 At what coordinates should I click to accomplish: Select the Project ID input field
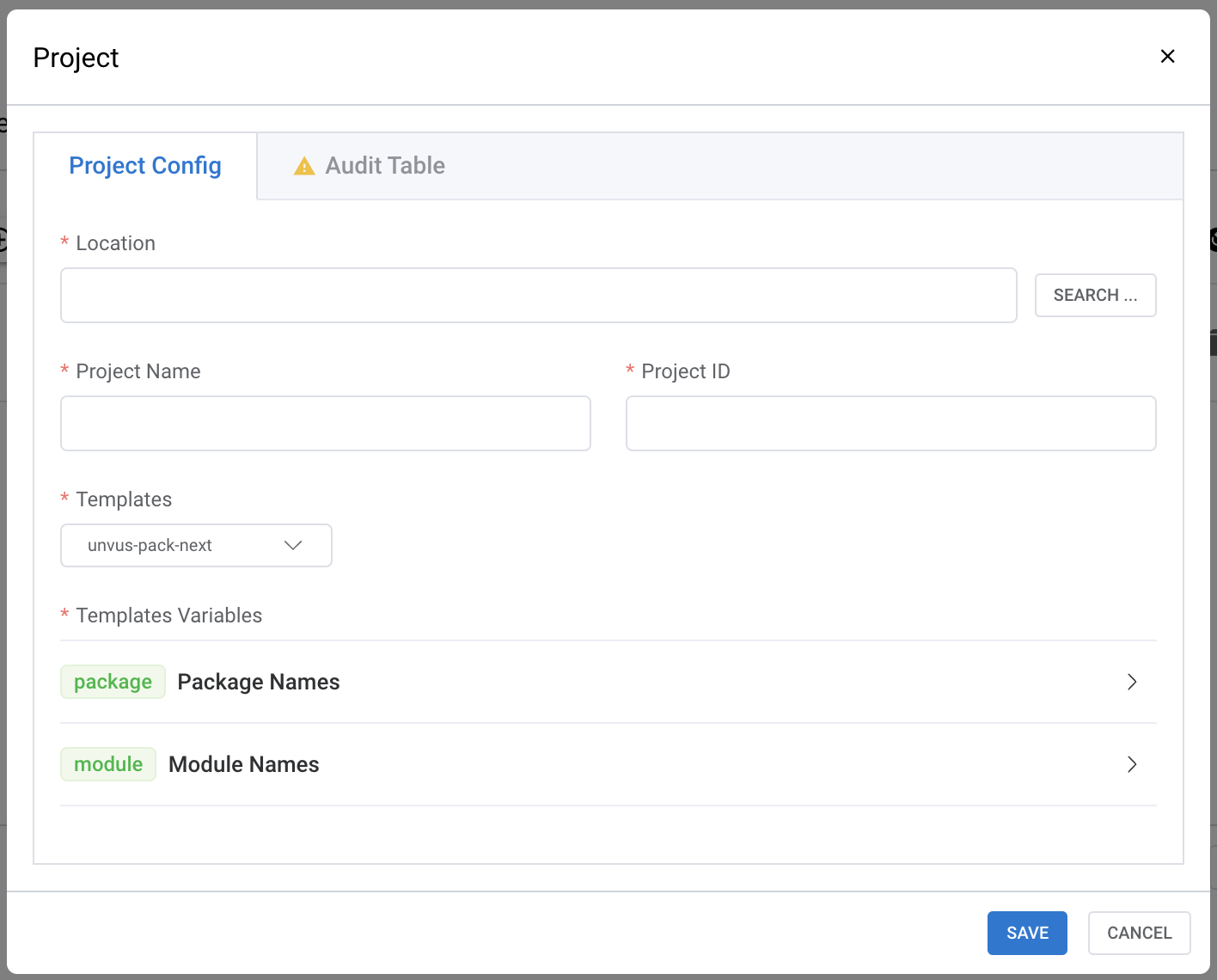pyautogui.click(x=890, y=424)
